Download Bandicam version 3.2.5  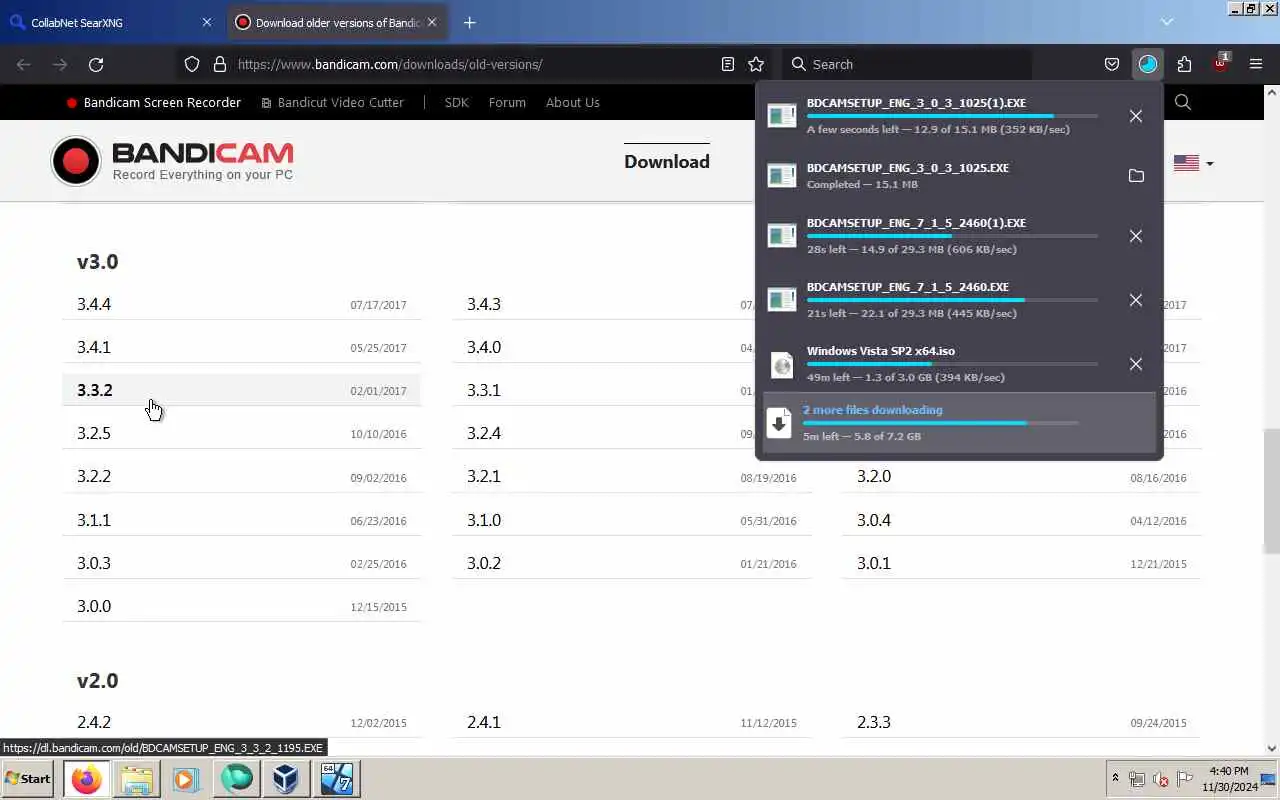[x=241, y=433]
